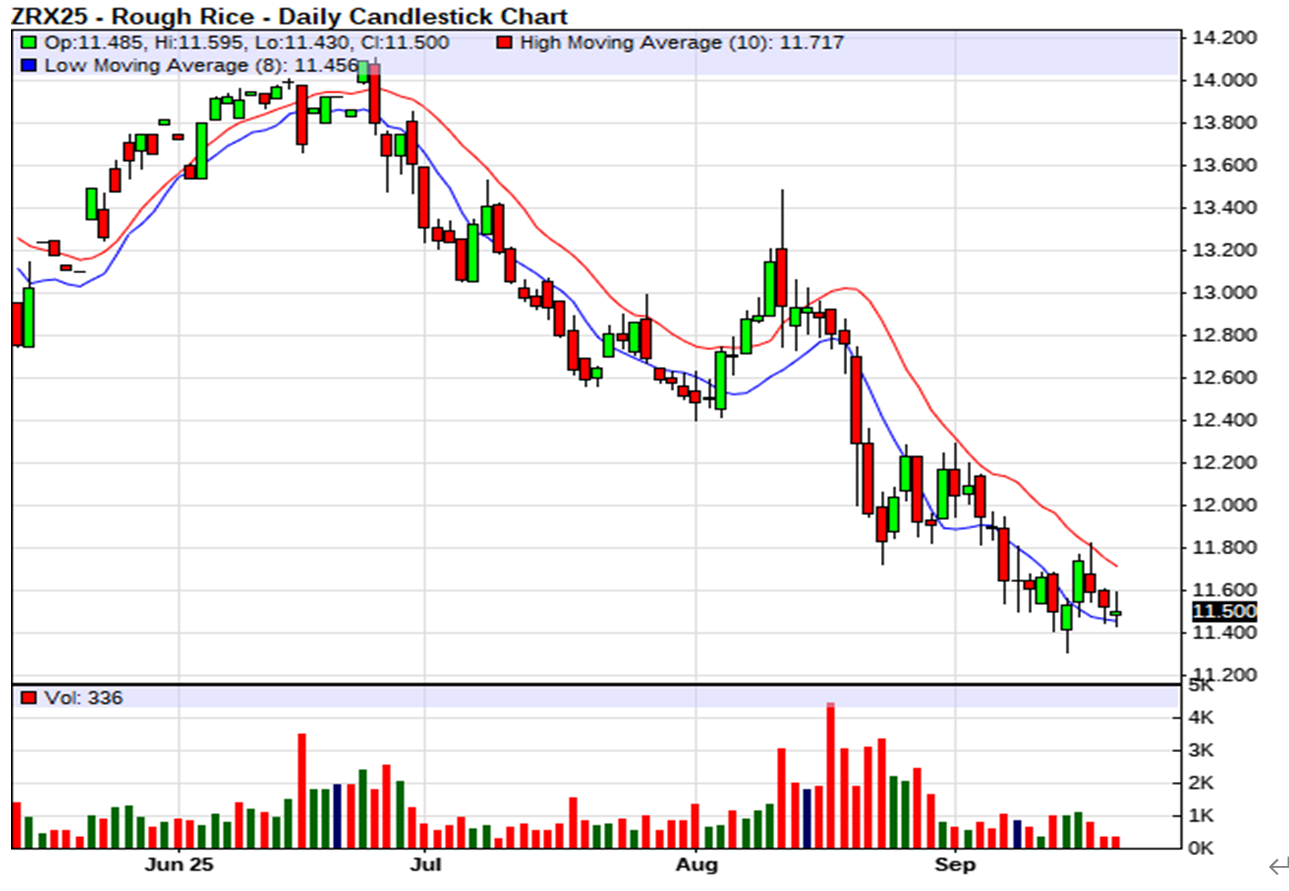The image size is (1289, 891).
Task: Select the Aug date axis label
Action: [696, 862]
